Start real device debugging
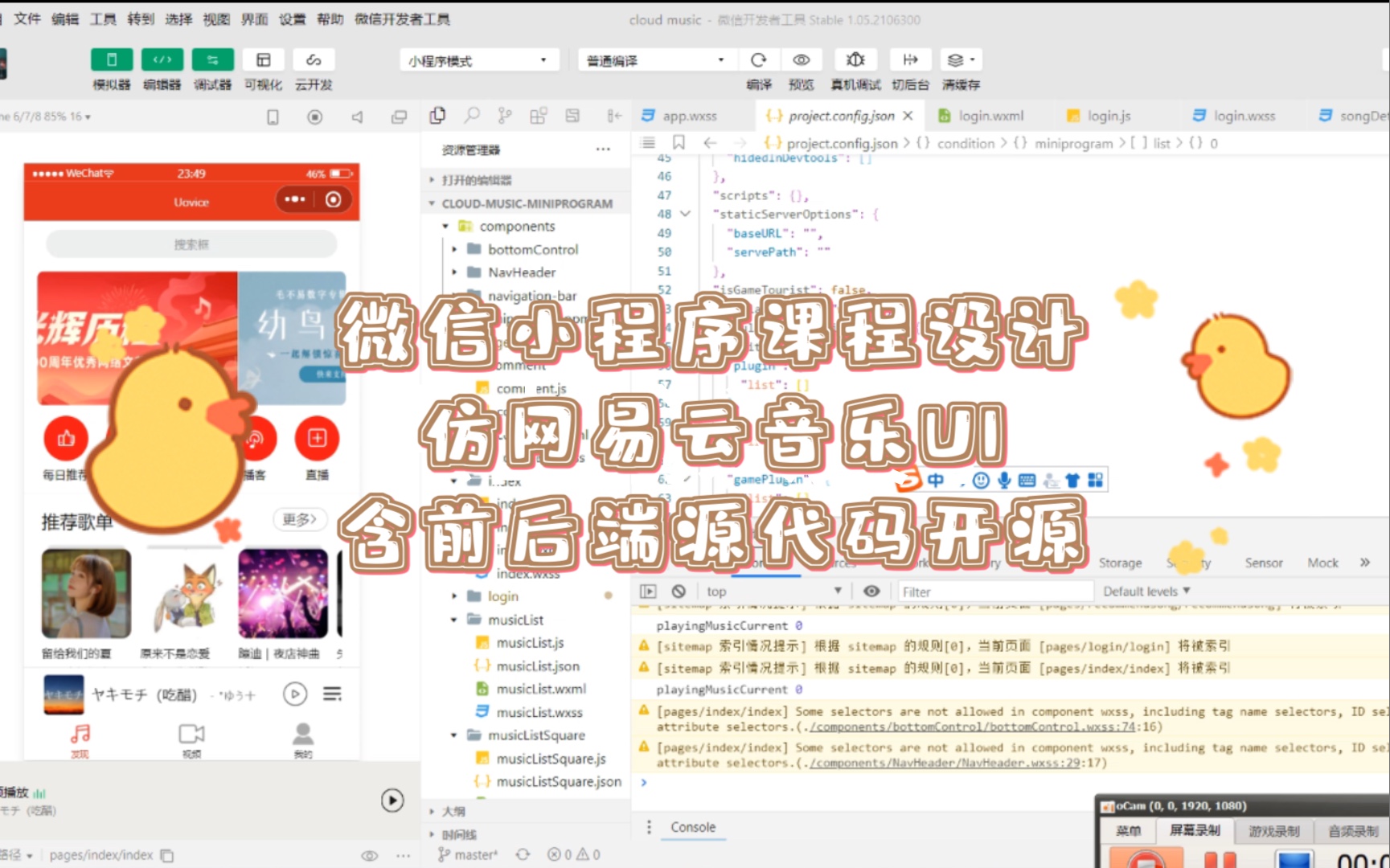Image resolution: width=1390 pixels, height=868 pixels. click(855, 59)
